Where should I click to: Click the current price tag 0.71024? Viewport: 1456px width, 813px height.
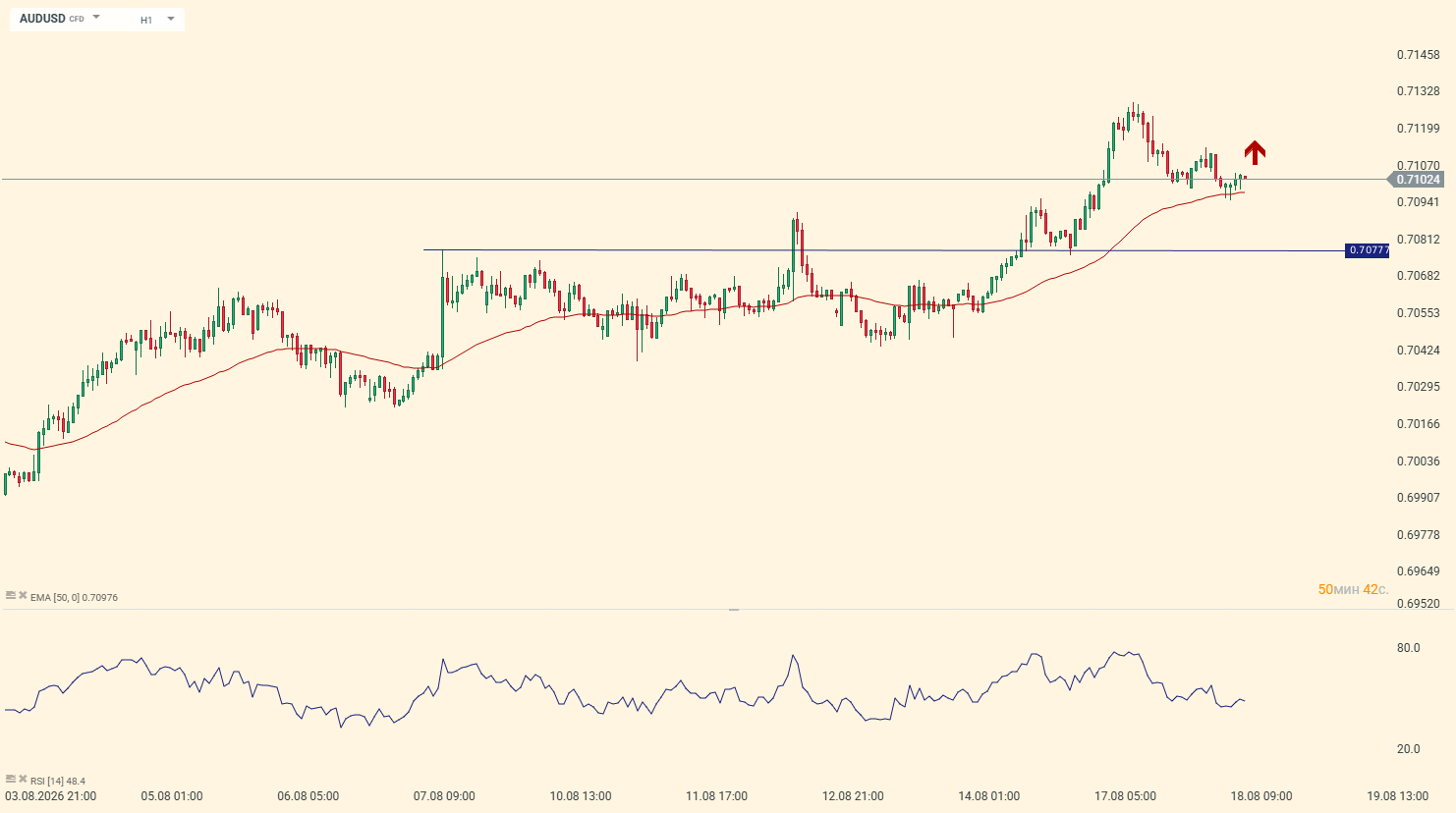click(1417, 180)
